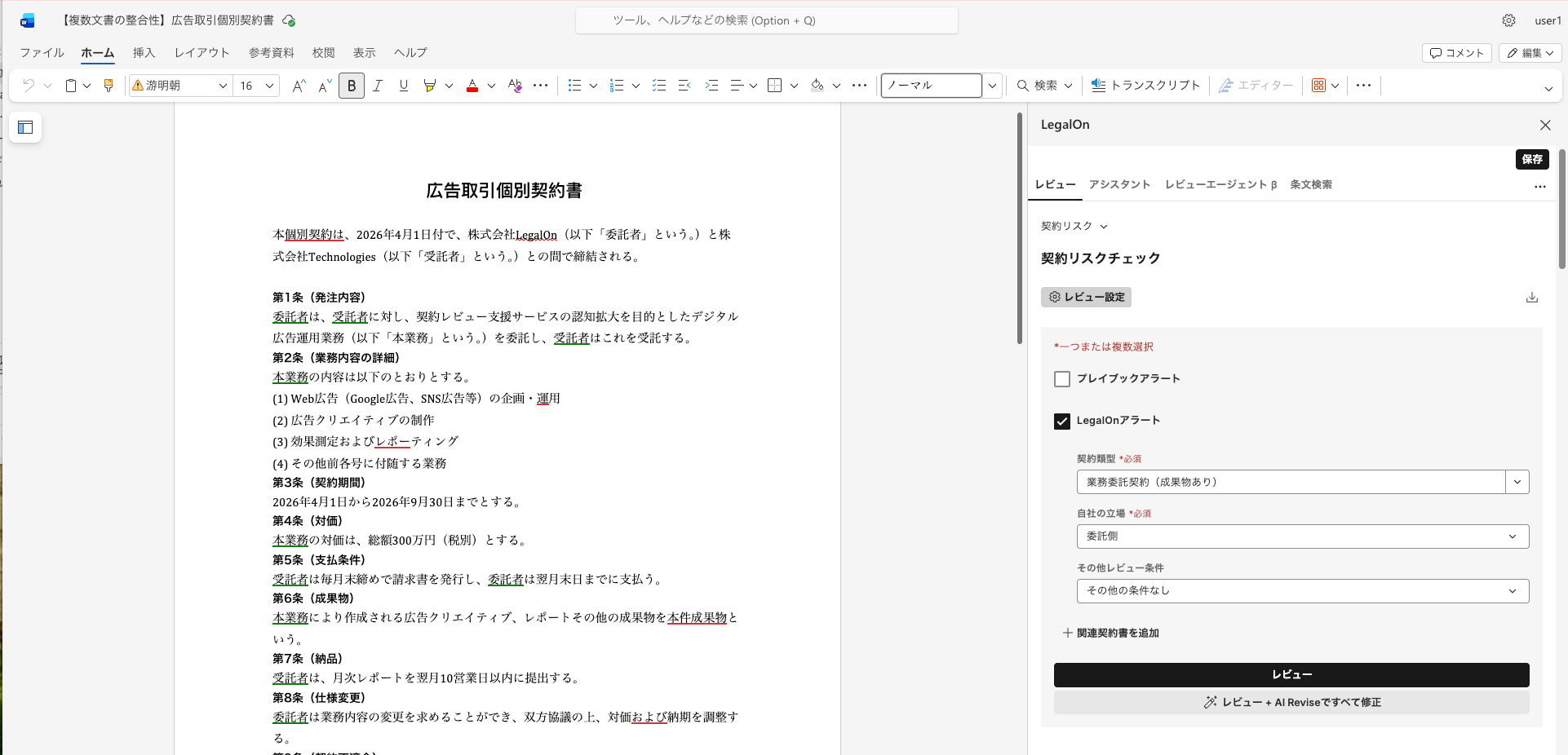Switch to the レイアウト tab

click(x=202, y=53)
